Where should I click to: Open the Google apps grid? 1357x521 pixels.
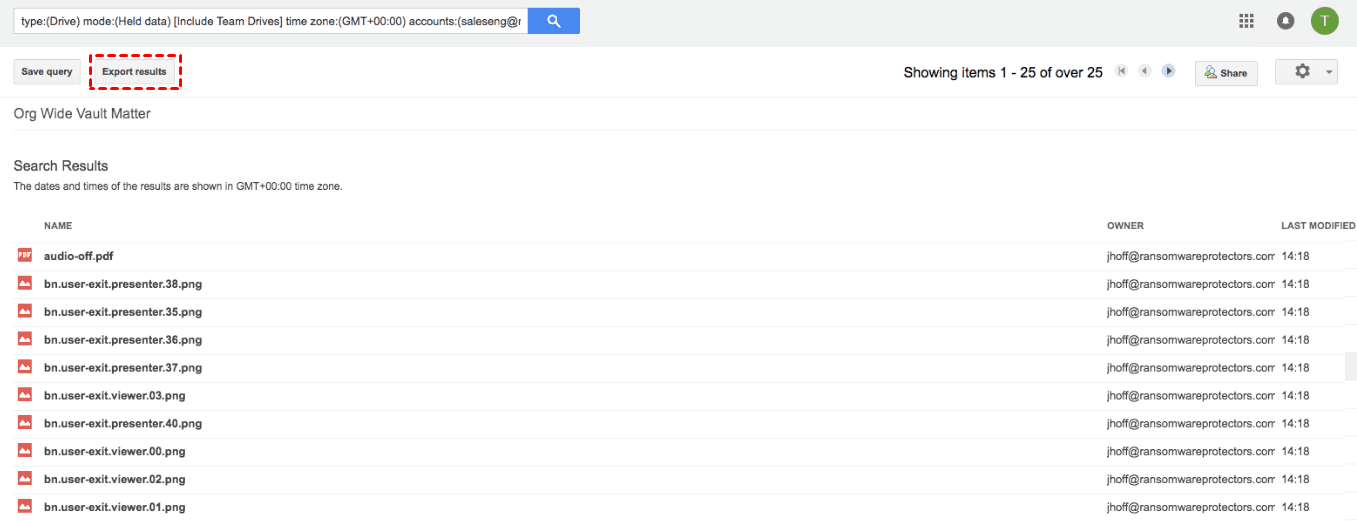point(1246,21)
